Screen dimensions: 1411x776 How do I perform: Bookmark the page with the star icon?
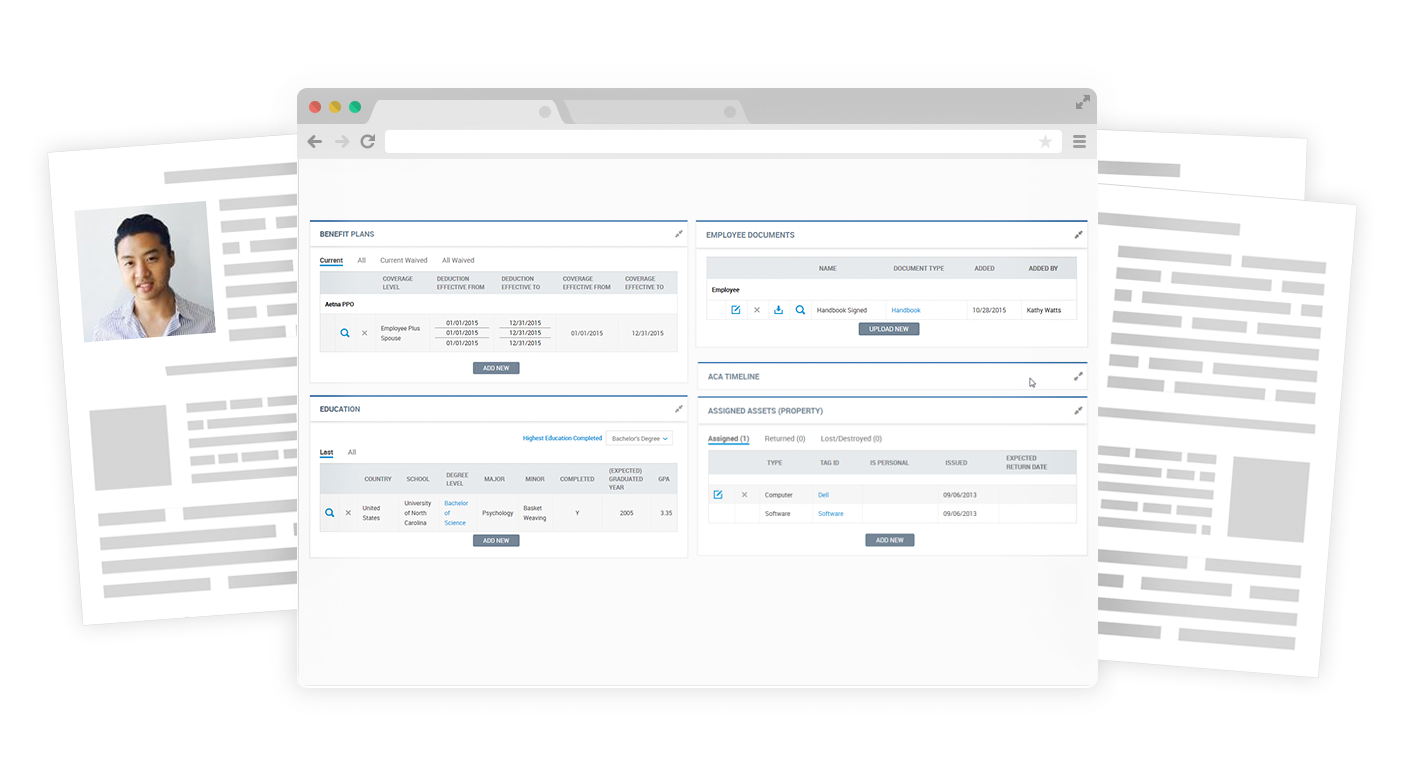(1045, 142)
